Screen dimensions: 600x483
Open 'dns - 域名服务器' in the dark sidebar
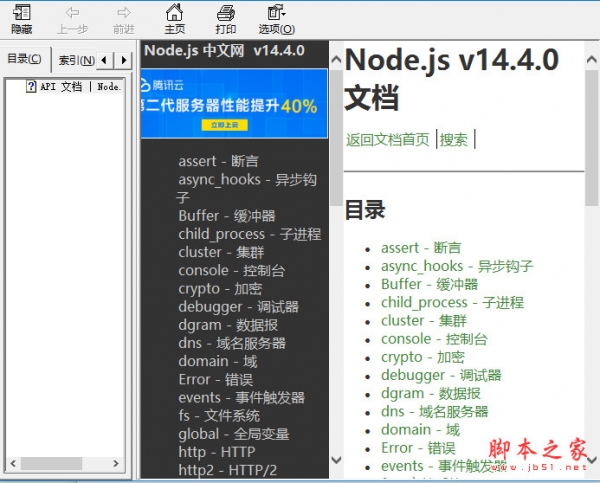232,343
